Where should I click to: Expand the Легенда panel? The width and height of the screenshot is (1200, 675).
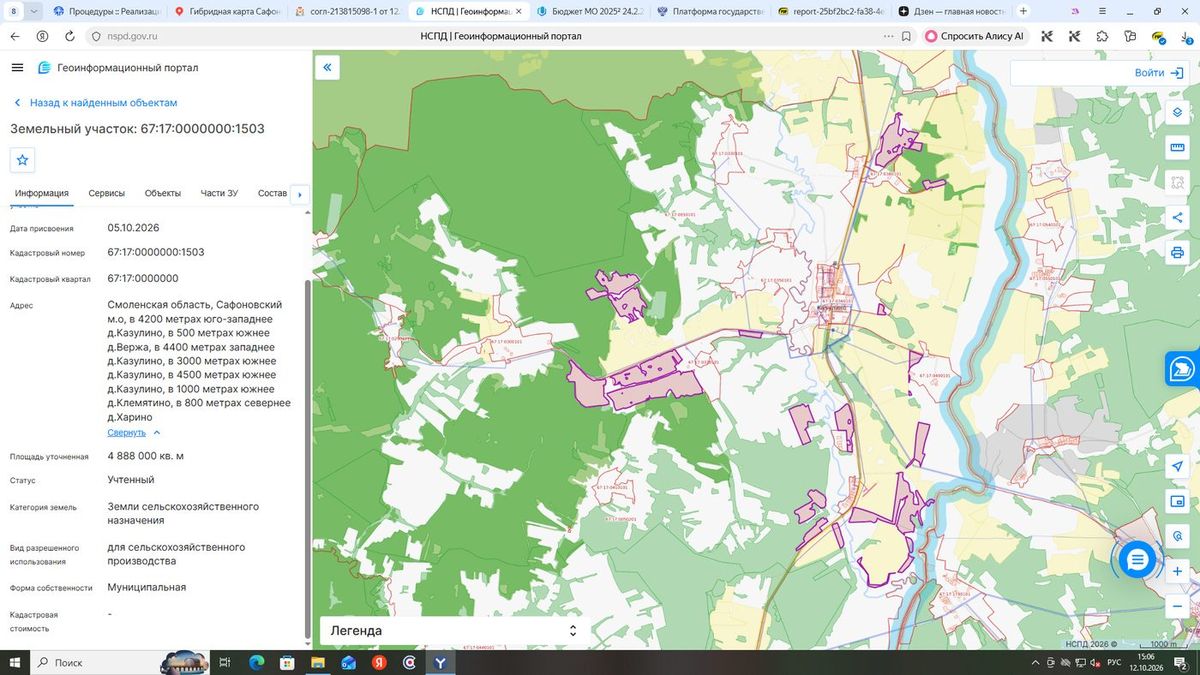pyautogui.click(x=451, y=631)
